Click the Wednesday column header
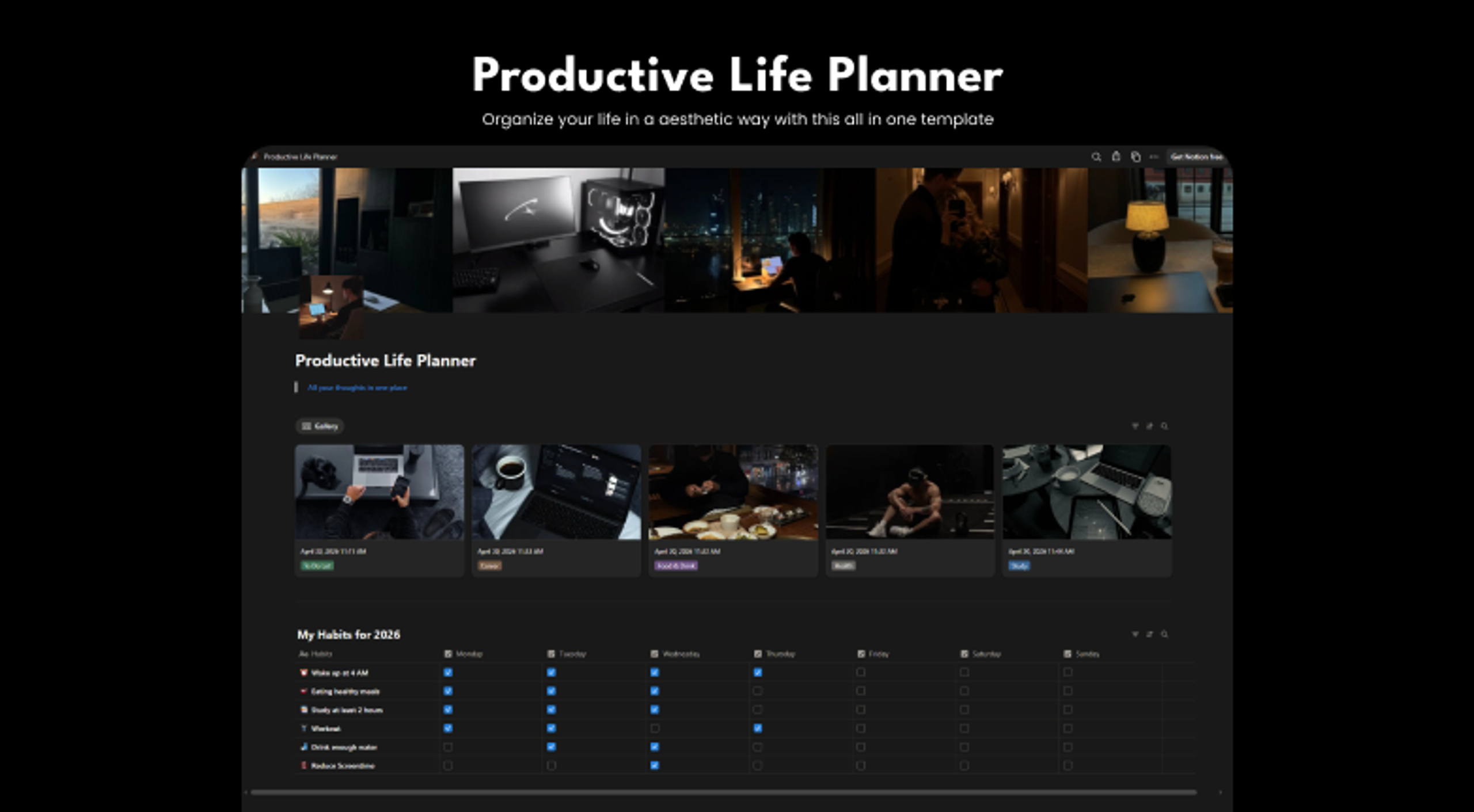Viewport: 1474px width, 812px height. (675, 654)
